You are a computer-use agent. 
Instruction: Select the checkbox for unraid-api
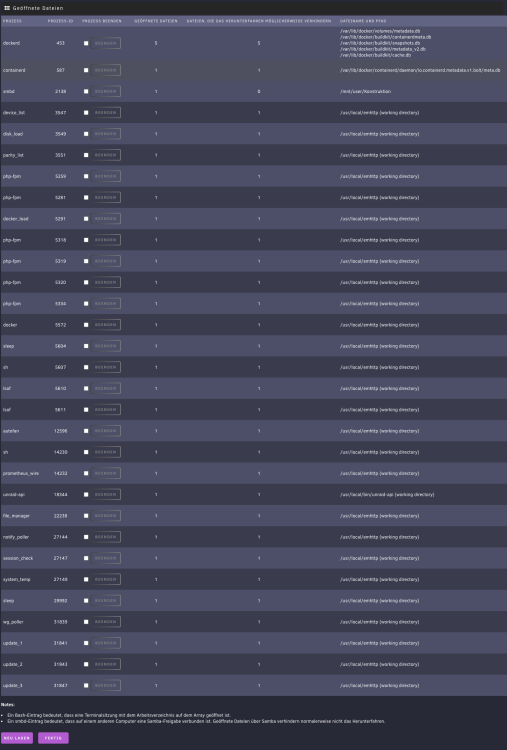(86, 495)
